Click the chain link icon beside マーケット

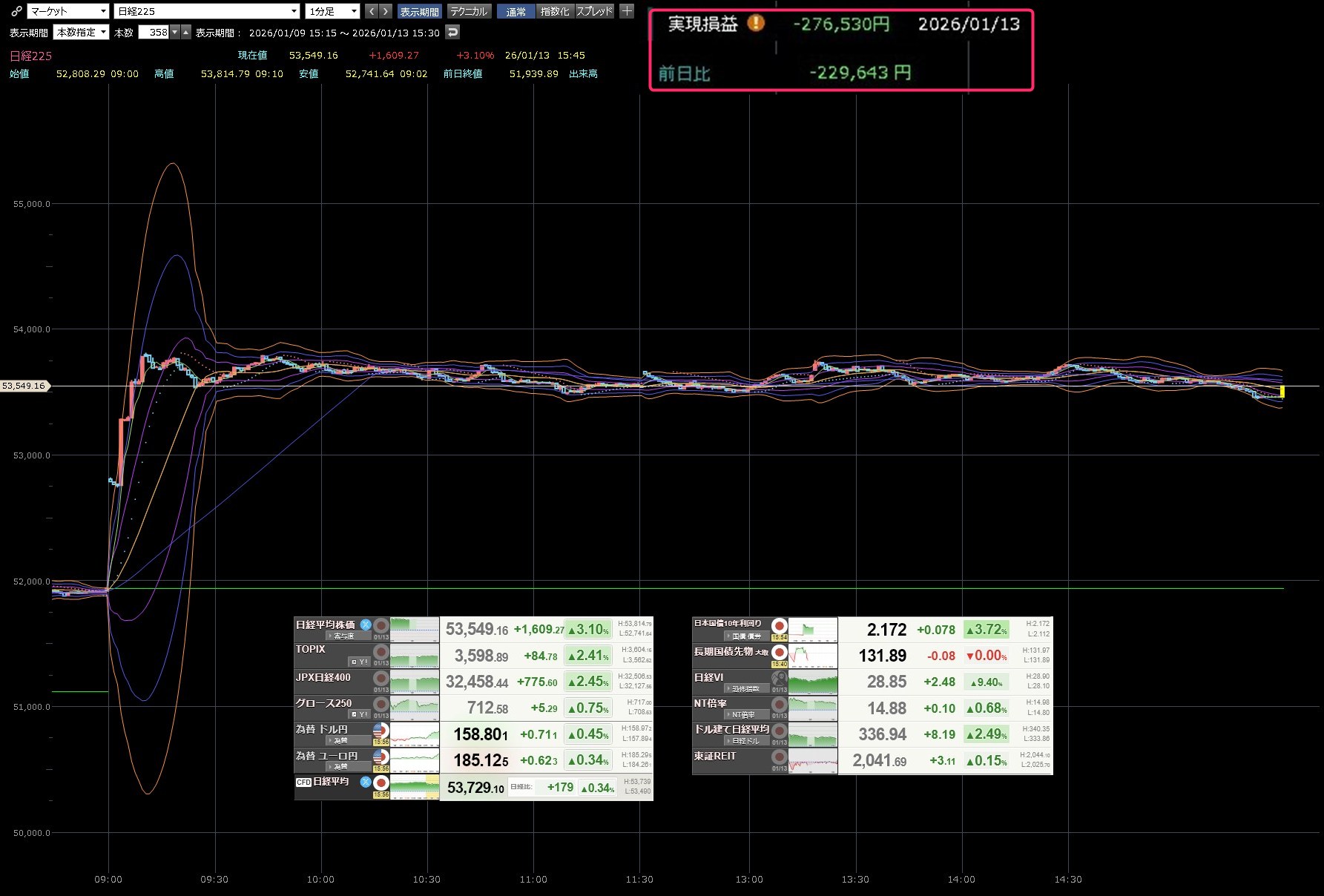click(x=16, y=11)
